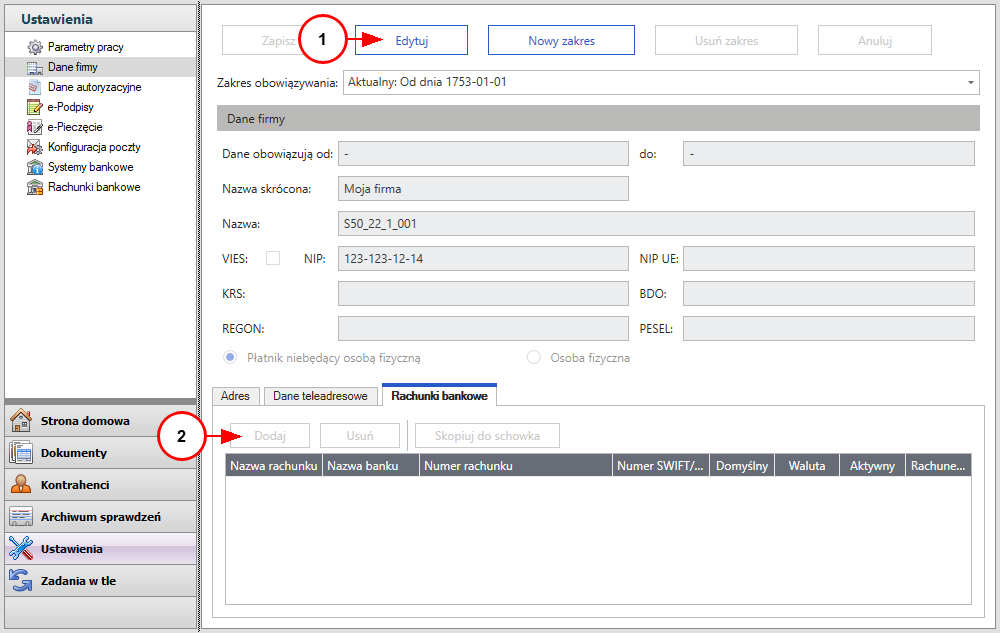
Task: Toggle the VIES checkbox
Action: pyautogui.click(x=273, y=258)
